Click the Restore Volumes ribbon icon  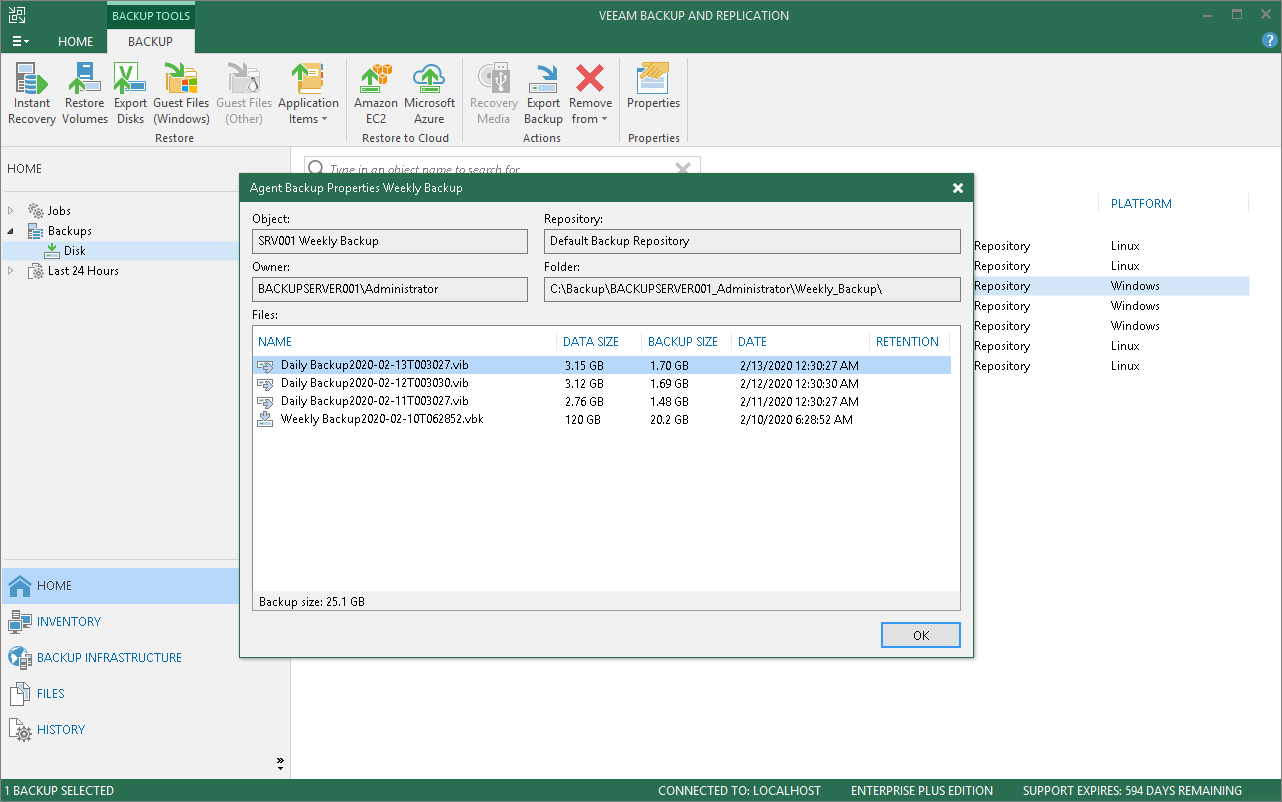coord(85,94)
